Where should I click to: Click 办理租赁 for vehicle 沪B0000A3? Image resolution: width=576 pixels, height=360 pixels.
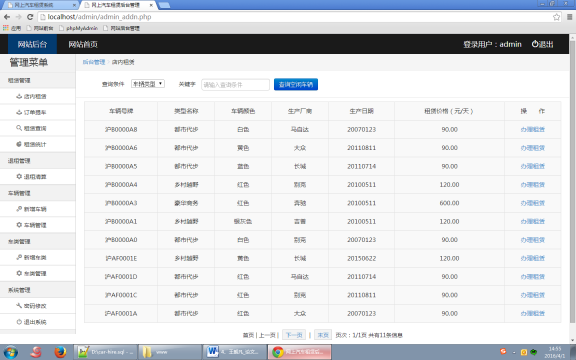pos(533,203)
